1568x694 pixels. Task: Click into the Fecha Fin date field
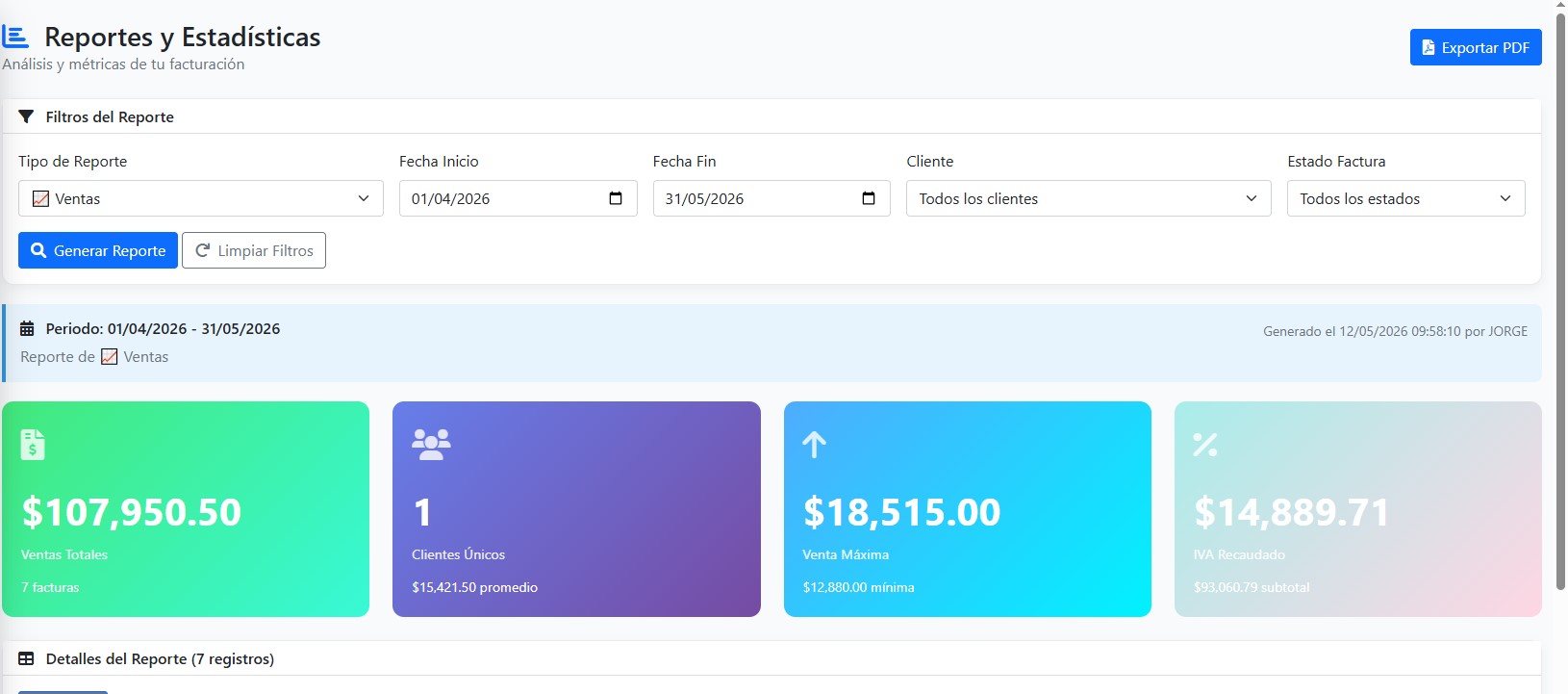tap(771, 198)
